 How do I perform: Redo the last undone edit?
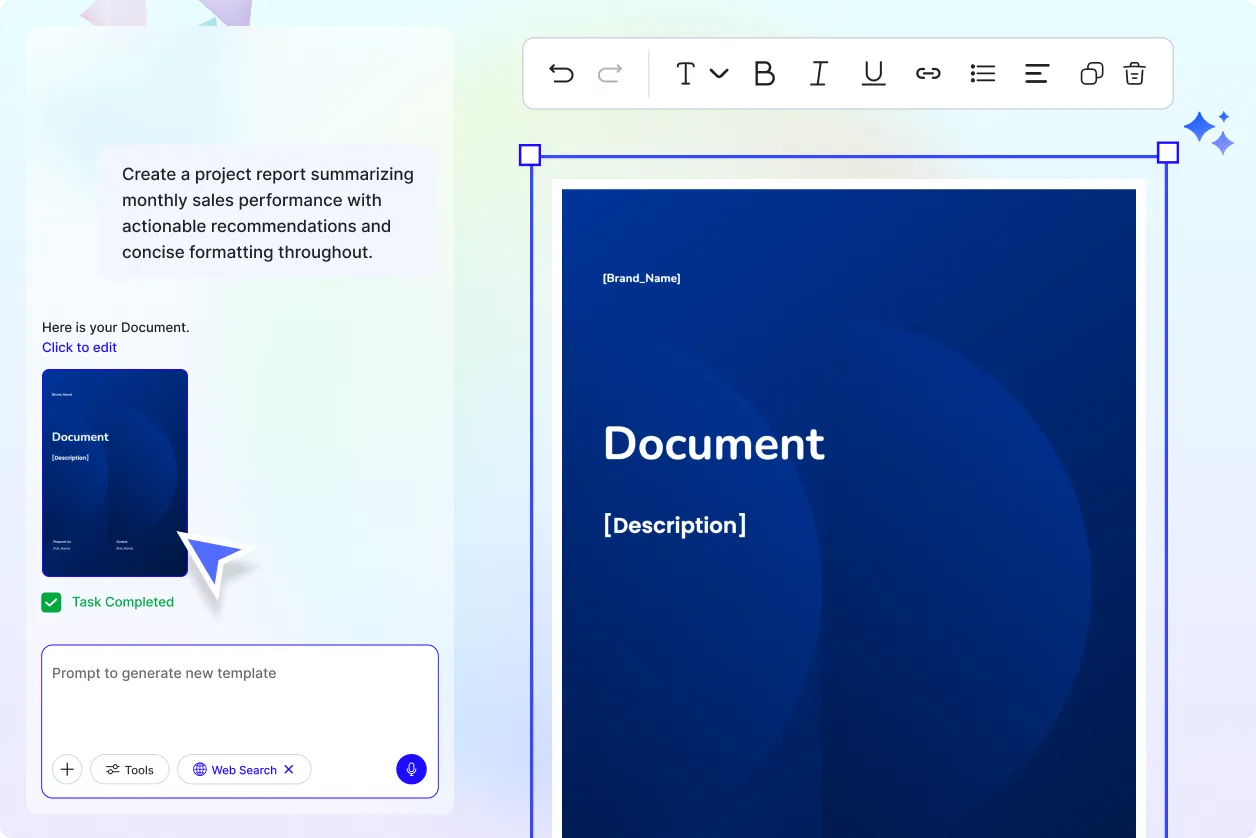point(610,73)
